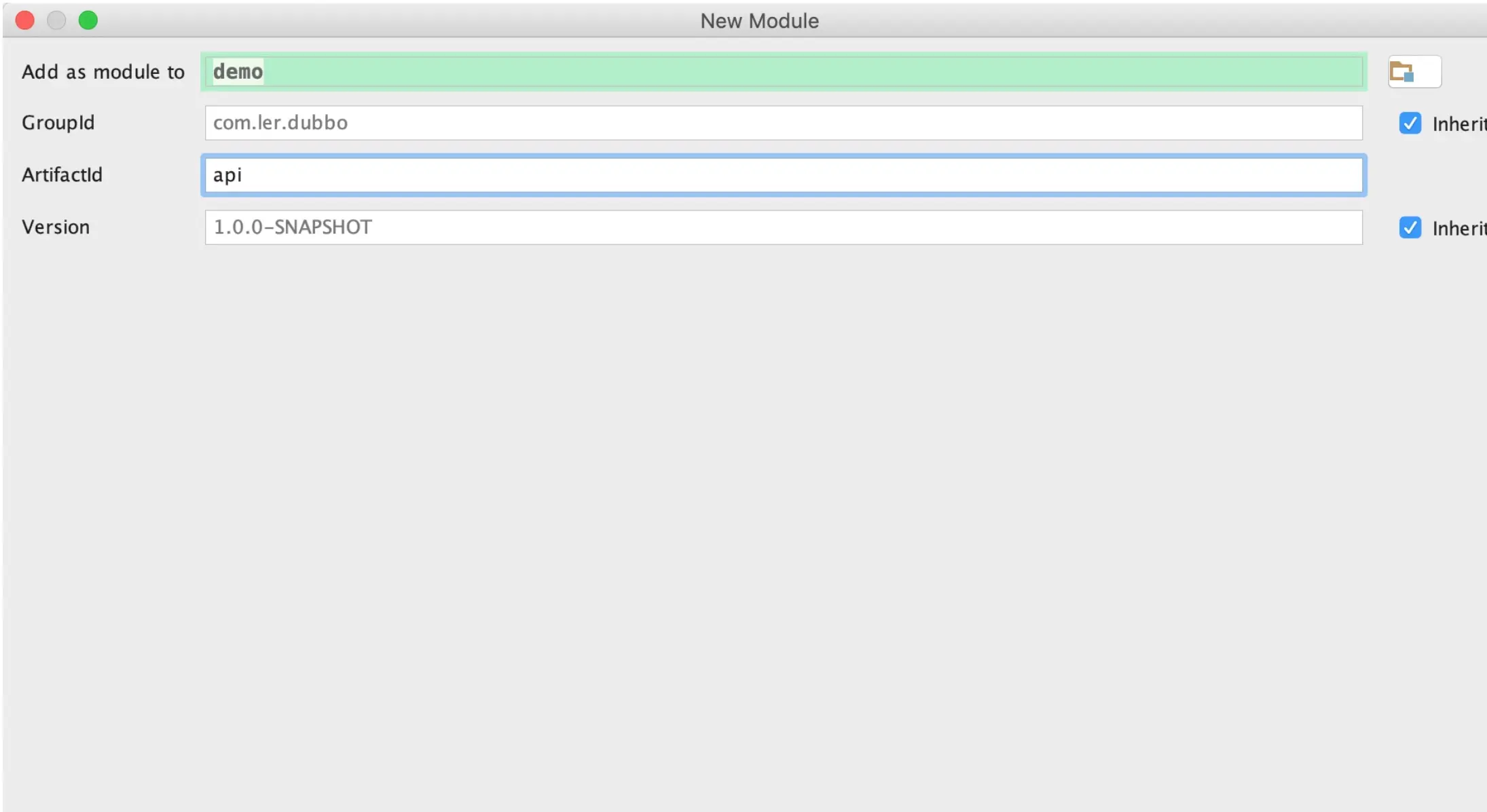This screenshot has height=812, width=1487.
Task: Click the GroupId label
Action: tap(58, 123)
